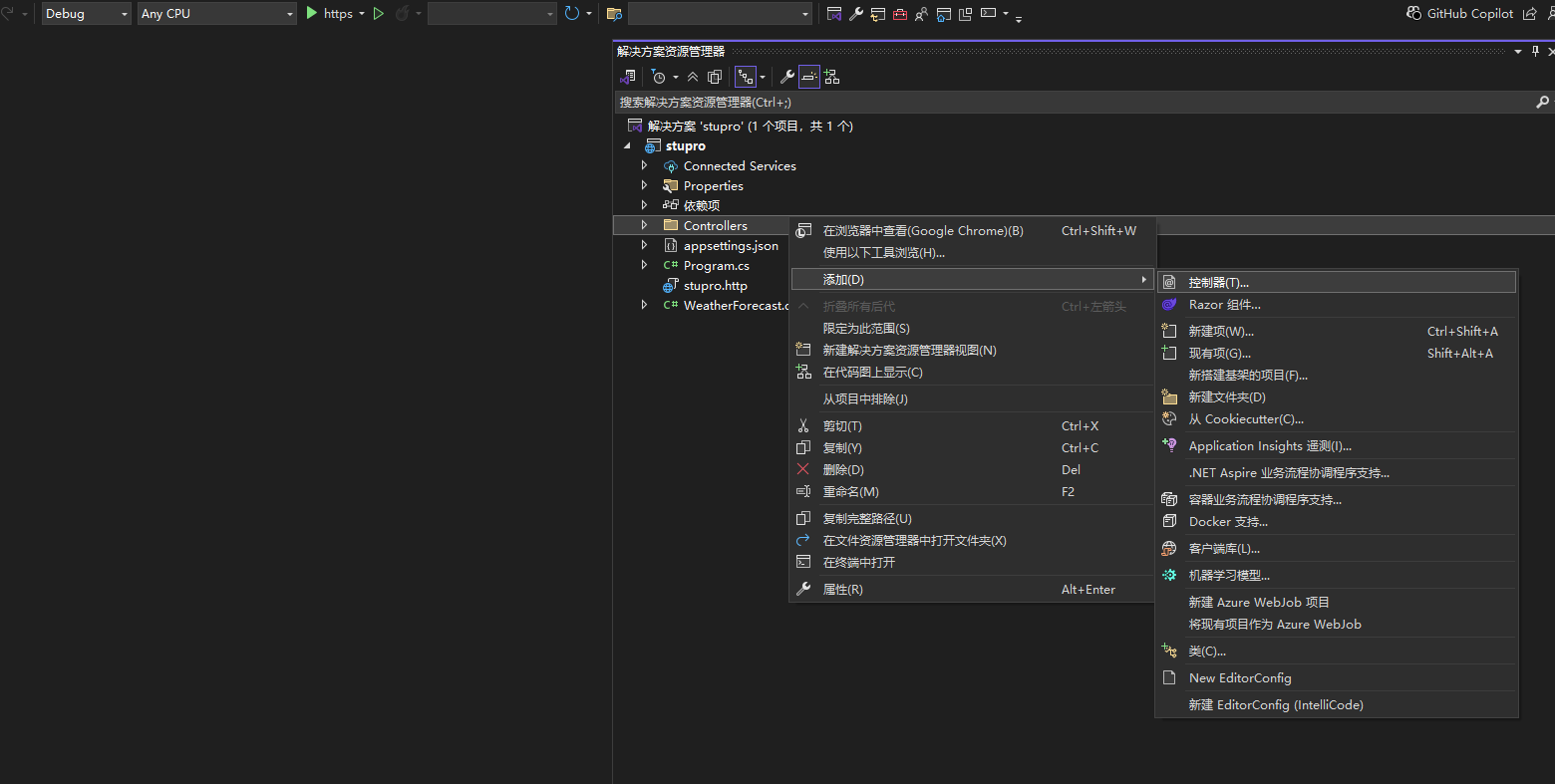Click the scissors icon beside 剪切(T)

[x=803, y=426]
